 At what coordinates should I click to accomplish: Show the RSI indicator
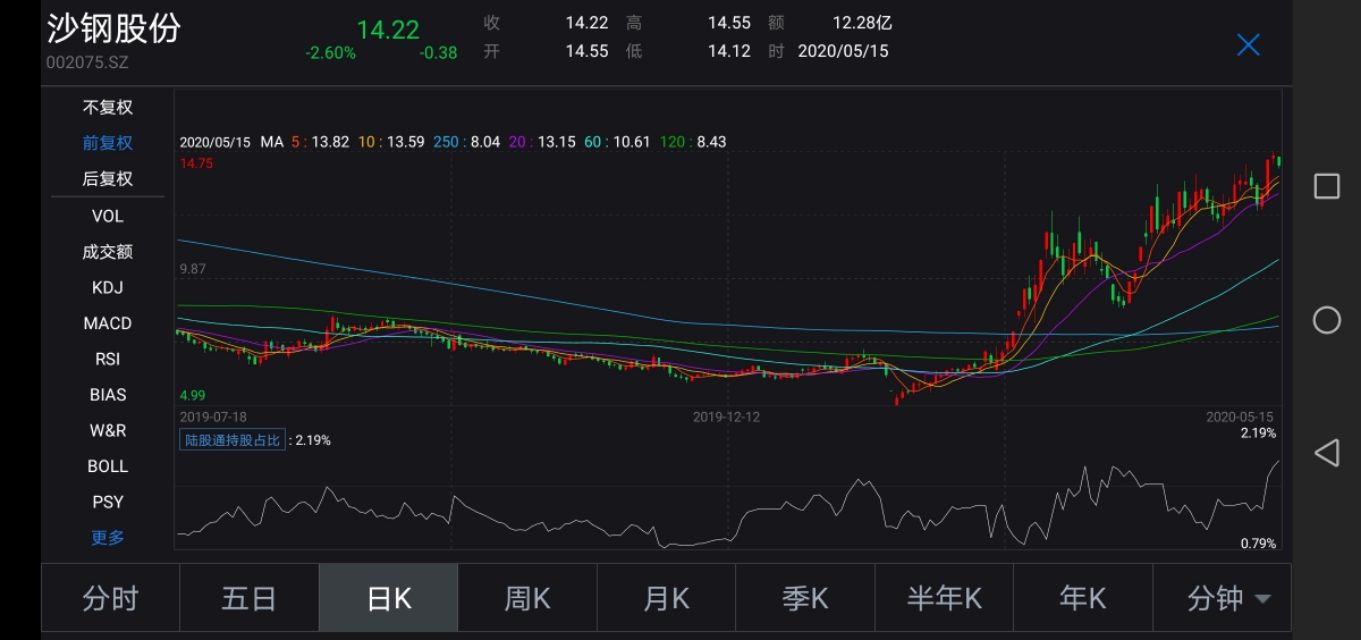pos(107,359)
